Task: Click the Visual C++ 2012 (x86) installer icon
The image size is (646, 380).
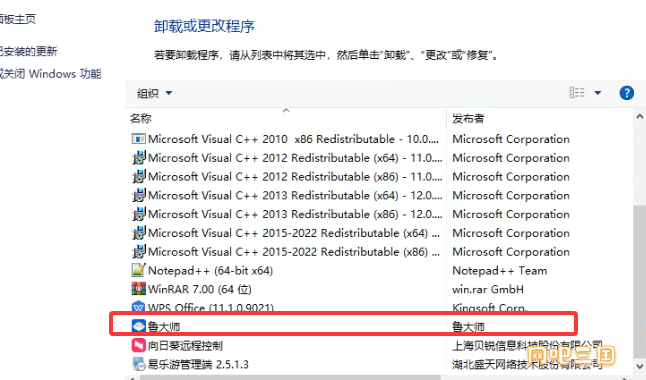Action: [138, 177]
